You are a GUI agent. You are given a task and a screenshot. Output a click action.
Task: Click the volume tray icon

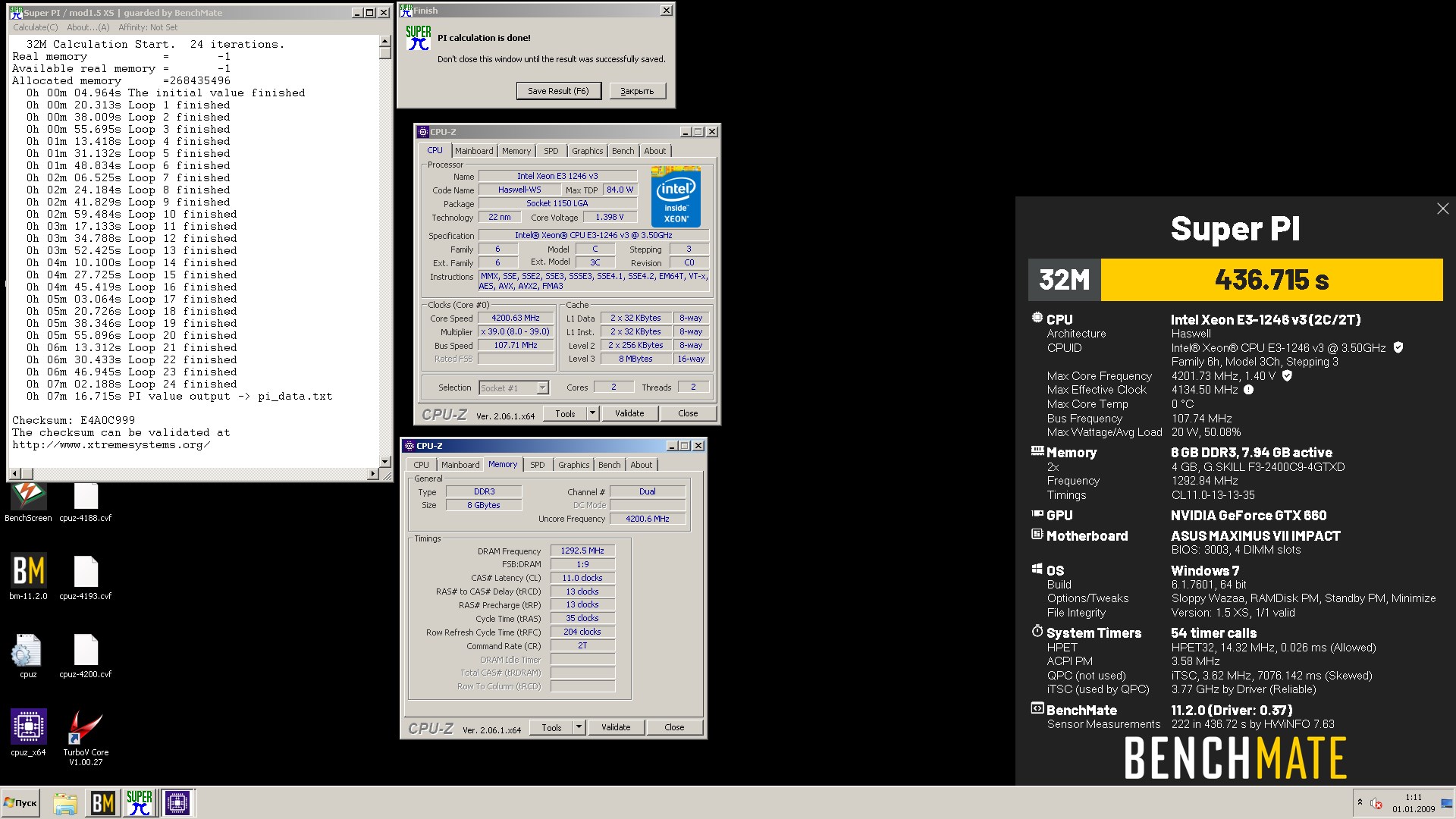tap(1376, 803)
